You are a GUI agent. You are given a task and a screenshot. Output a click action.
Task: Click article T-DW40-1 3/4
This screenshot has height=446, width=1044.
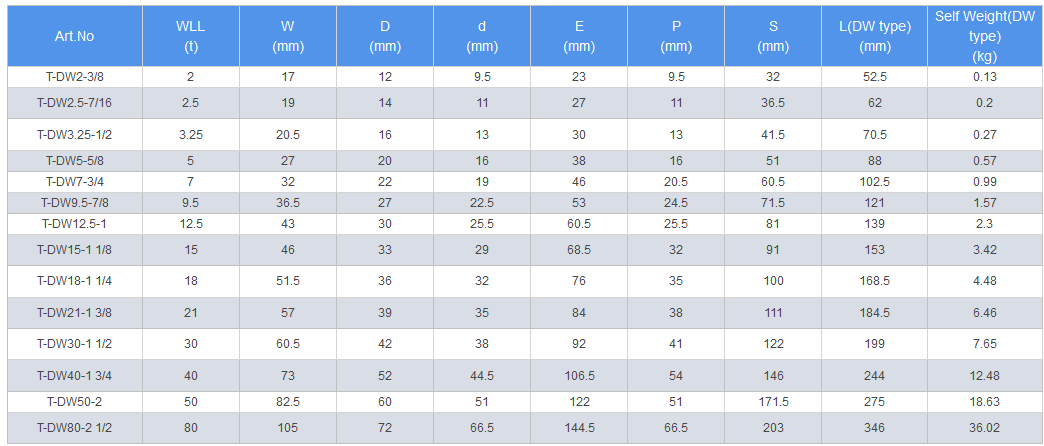coord(75,376)
